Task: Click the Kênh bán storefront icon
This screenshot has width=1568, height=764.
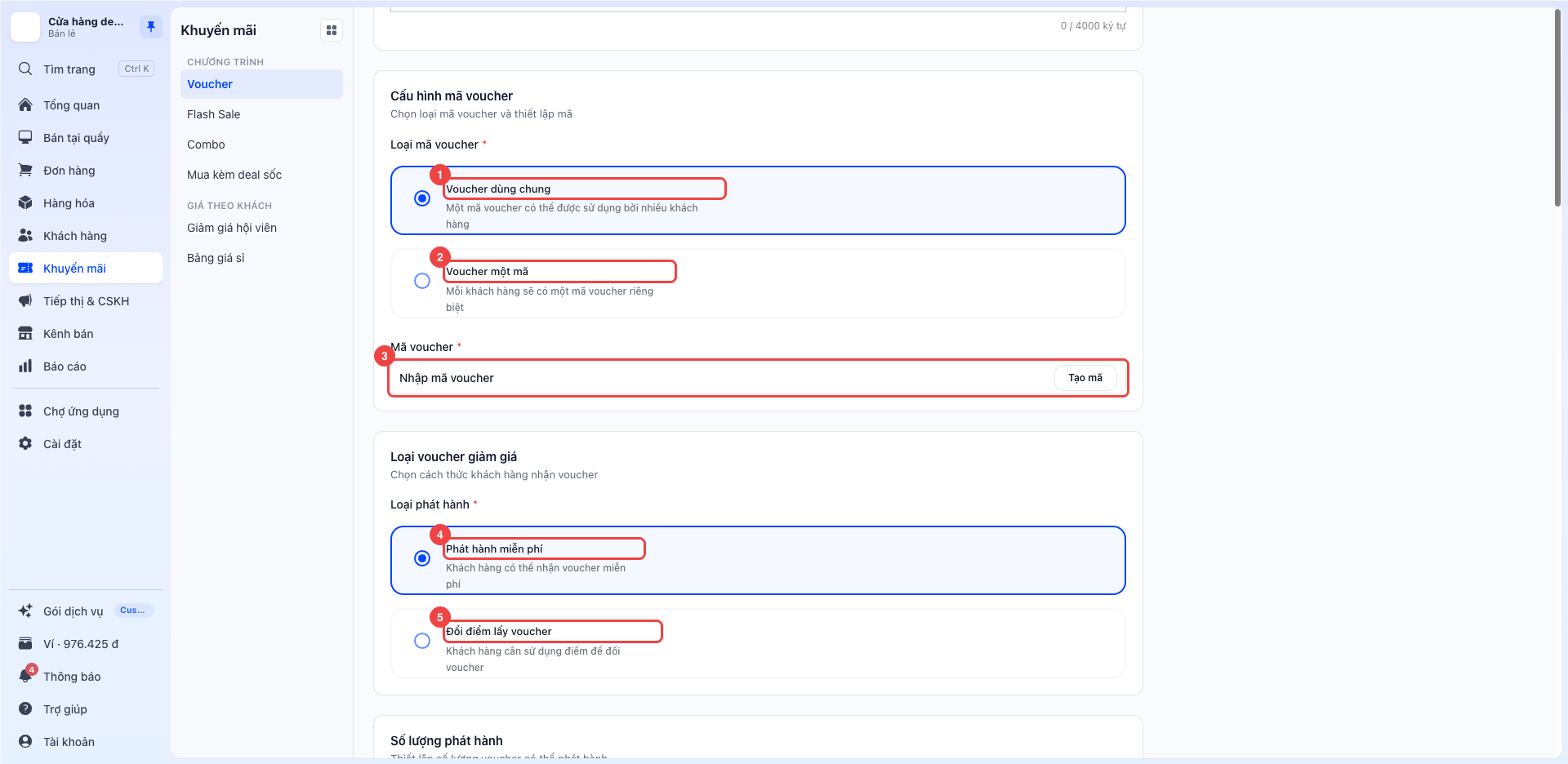Action: (x=25, y=334)
